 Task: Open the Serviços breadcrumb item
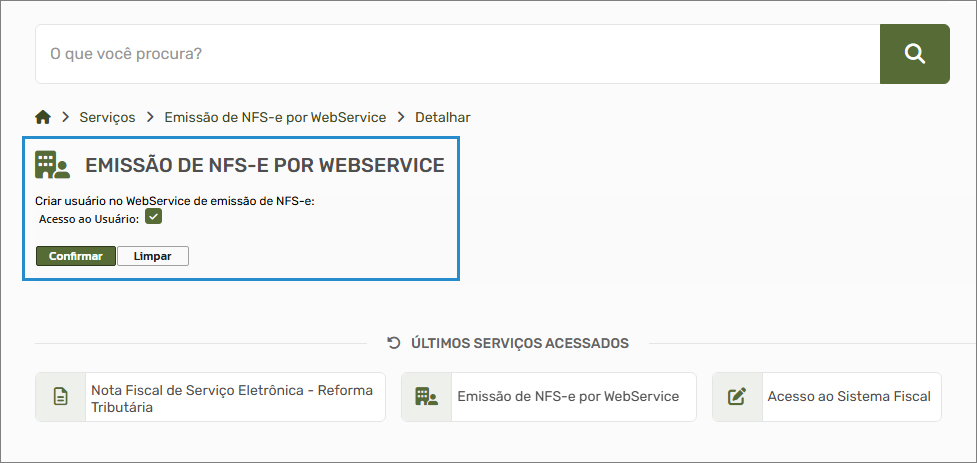[107, 117]
